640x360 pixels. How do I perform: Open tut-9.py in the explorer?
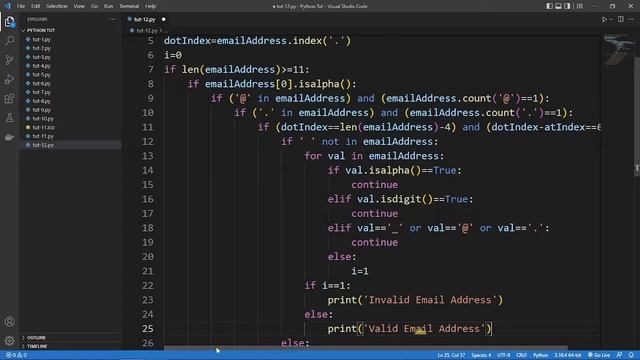coord(41,110)
